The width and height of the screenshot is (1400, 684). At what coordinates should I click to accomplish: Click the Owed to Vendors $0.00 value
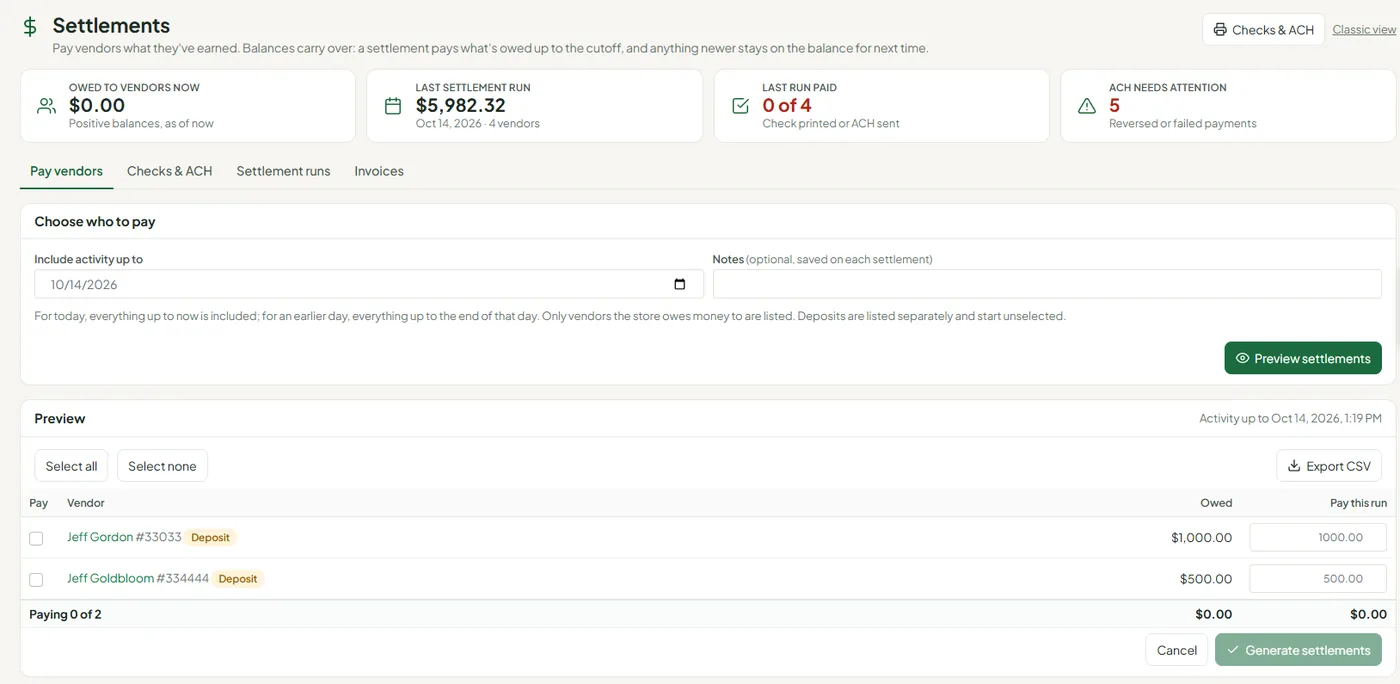click(x=97, y=105)
